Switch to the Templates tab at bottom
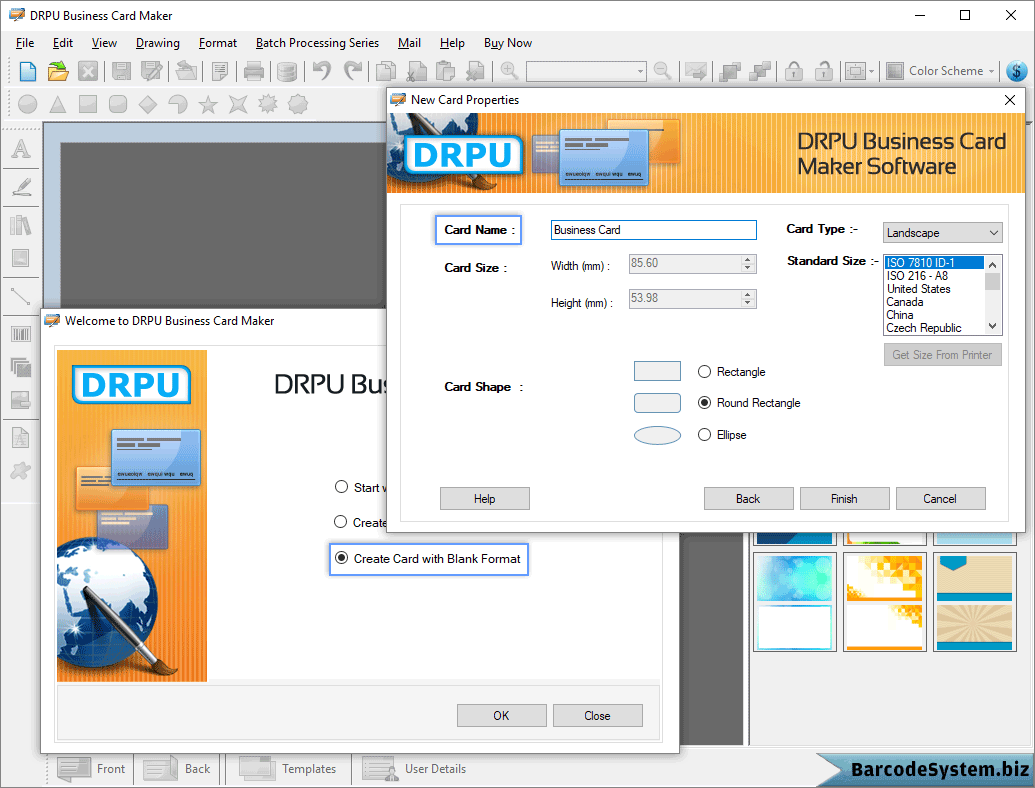 click(288, 769)
